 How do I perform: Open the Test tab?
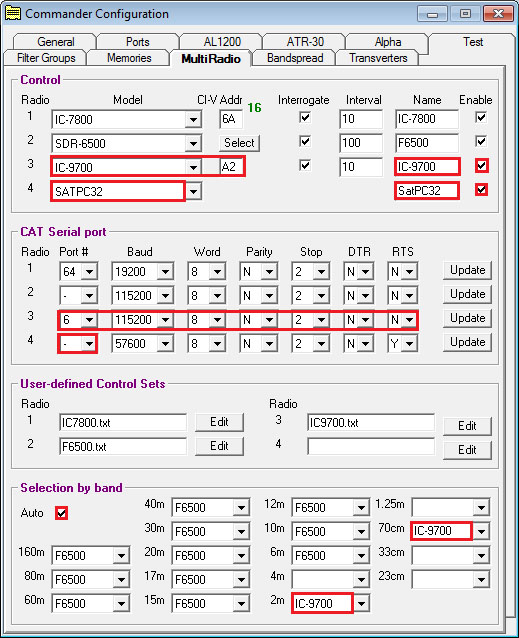click(473, 42)
